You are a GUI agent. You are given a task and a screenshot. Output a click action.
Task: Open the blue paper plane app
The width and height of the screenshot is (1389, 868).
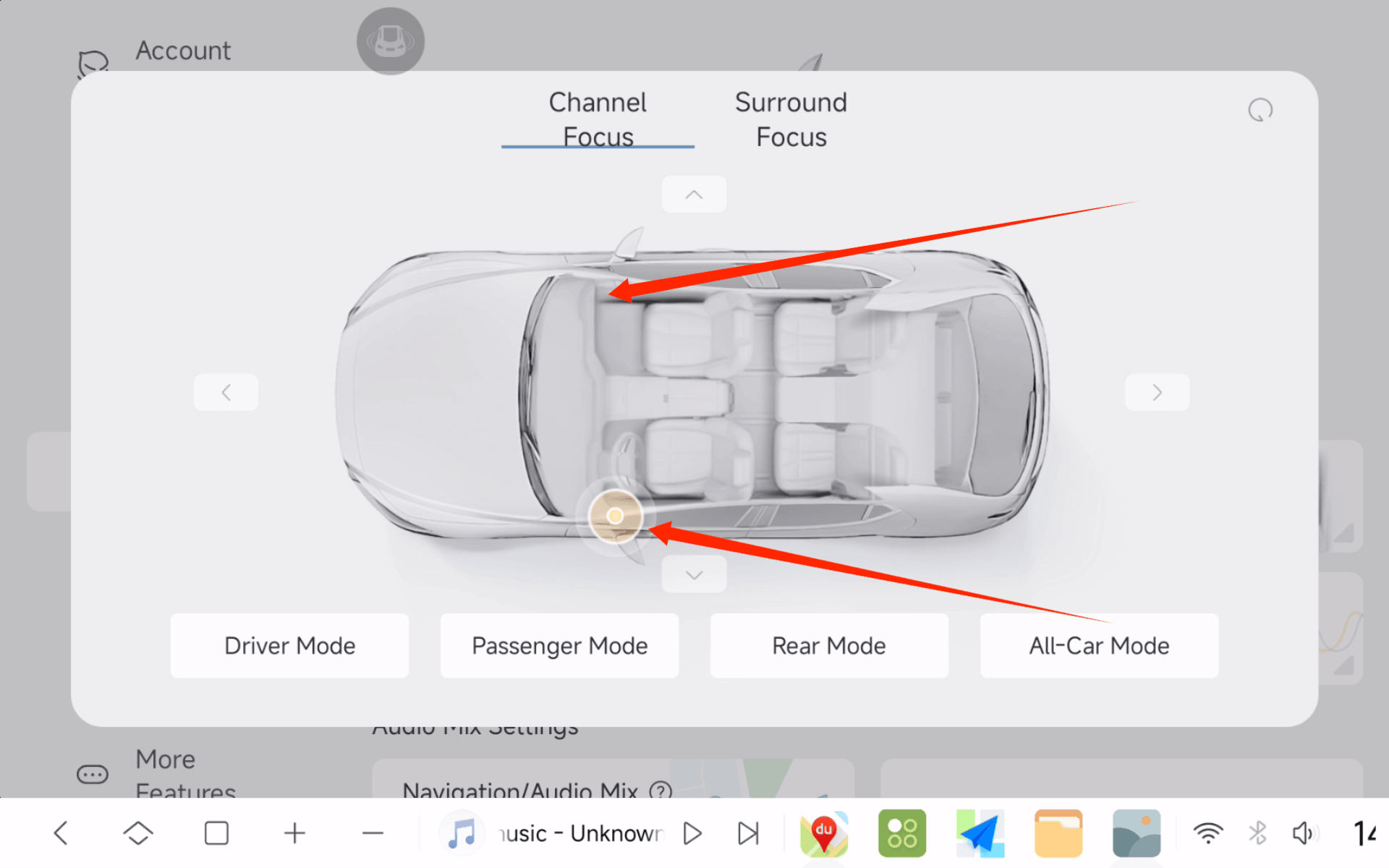click(x=980, y=833)
